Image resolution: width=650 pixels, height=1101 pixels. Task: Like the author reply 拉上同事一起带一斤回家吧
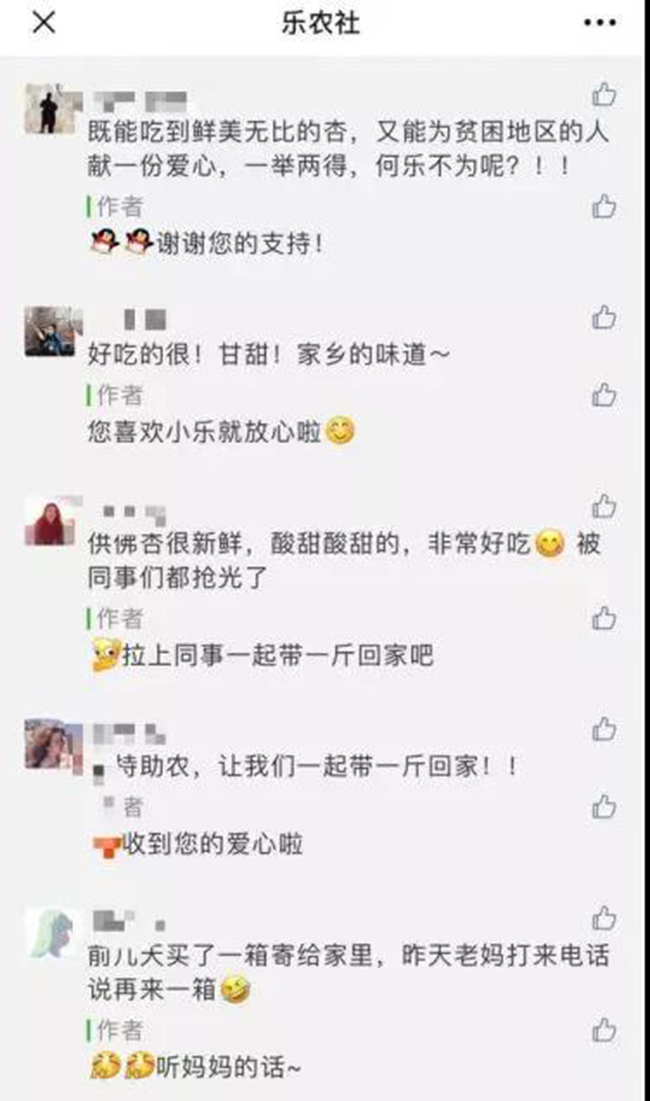coord(604,617)
